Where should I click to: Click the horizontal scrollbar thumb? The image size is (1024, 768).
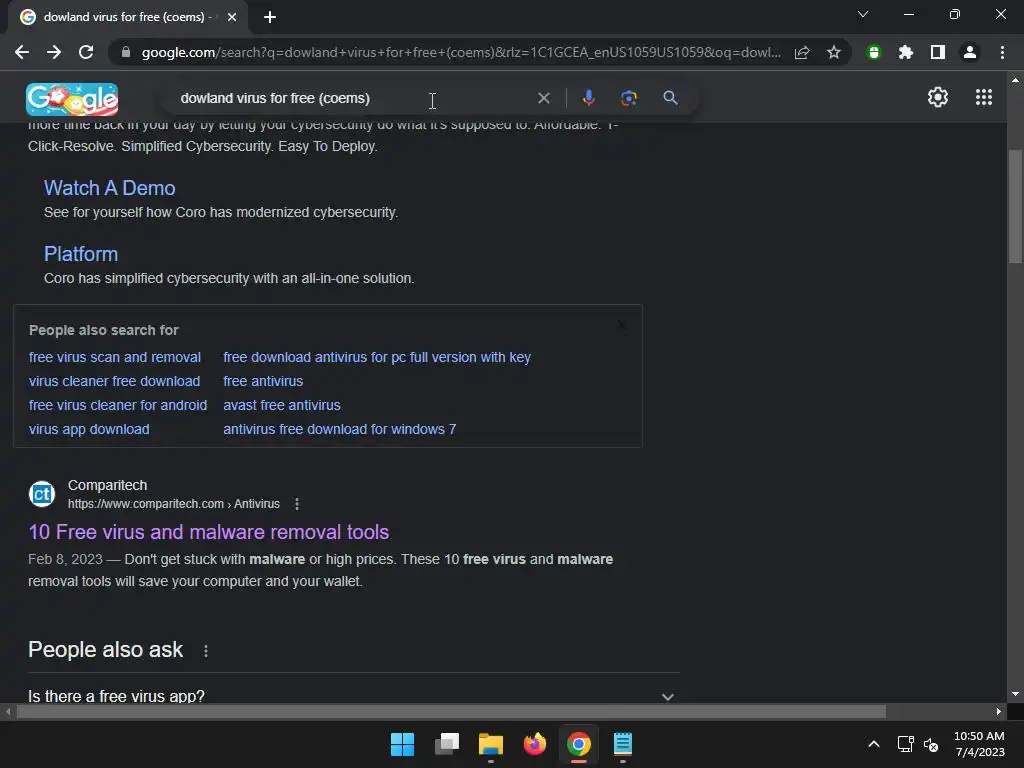[x=451, y=711]
